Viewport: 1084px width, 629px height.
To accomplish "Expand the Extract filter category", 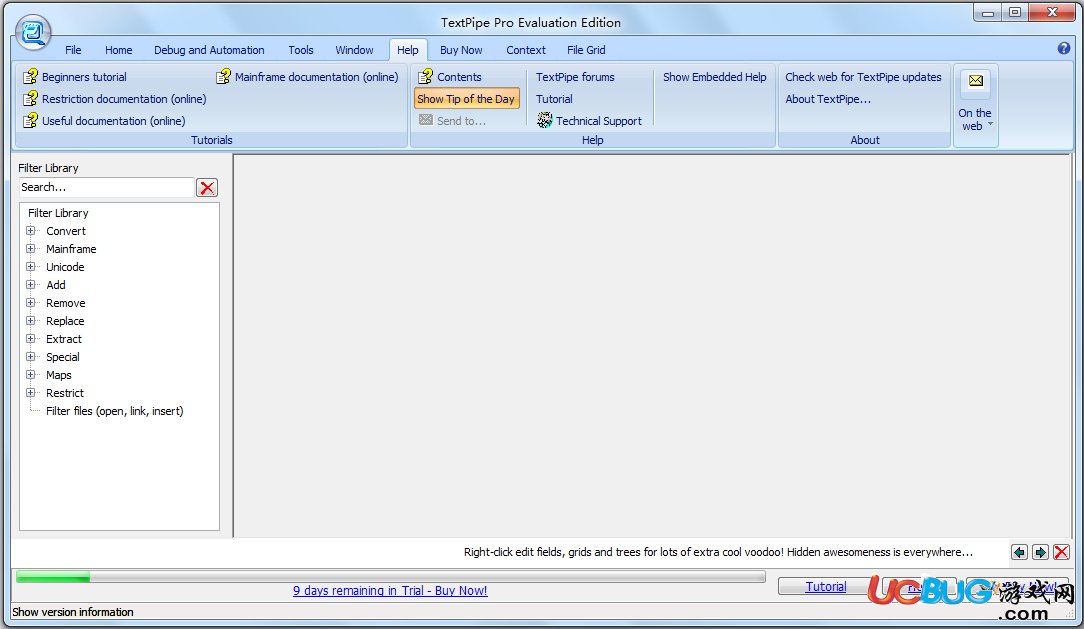I will click(x=30, y=339).
